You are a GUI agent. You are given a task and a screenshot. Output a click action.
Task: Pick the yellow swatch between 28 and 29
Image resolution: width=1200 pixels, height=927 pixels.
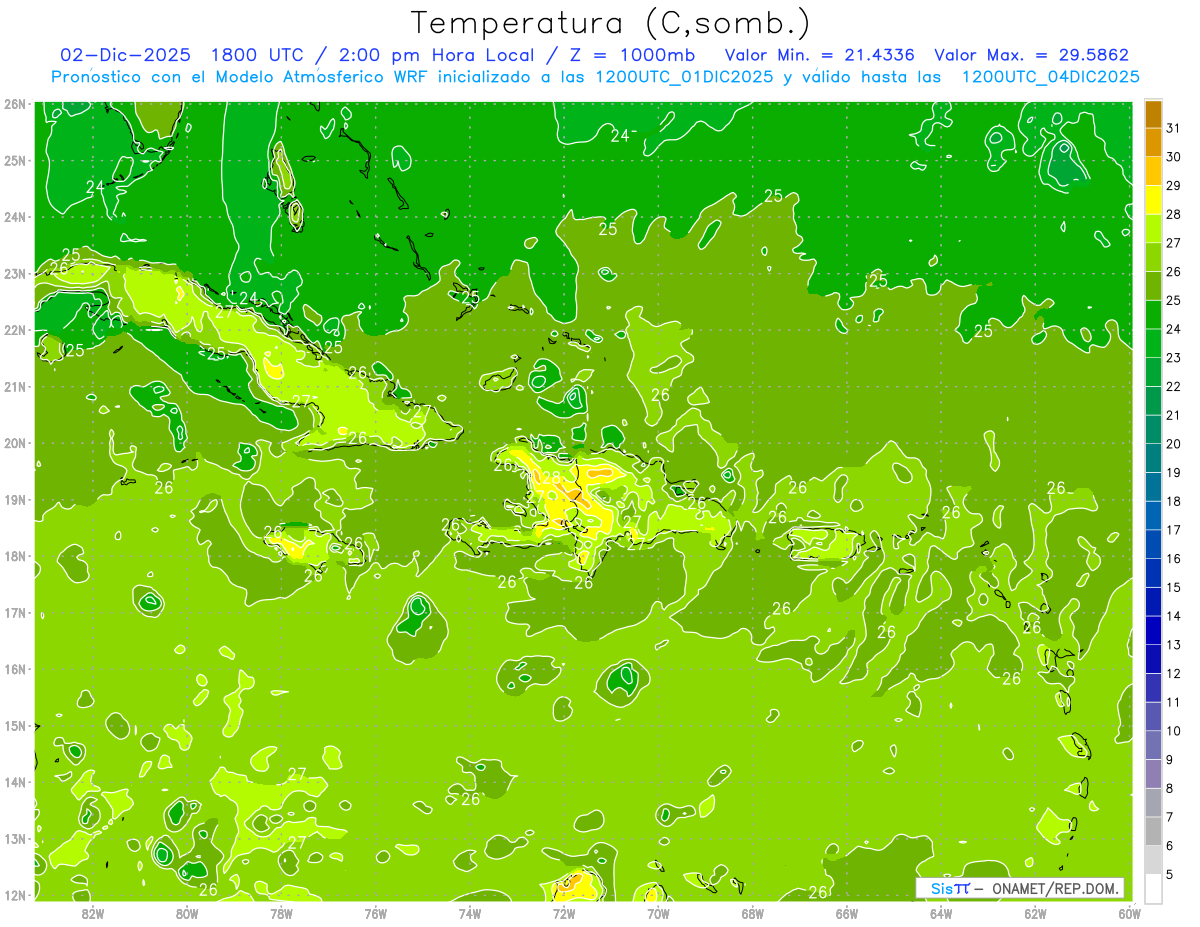[x=1153, y=200]
